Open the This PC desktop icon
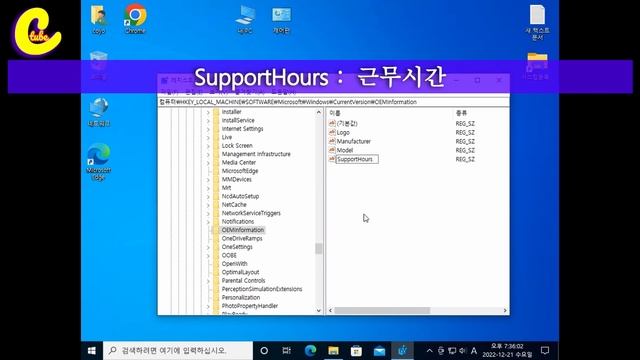 pos(245,19)
